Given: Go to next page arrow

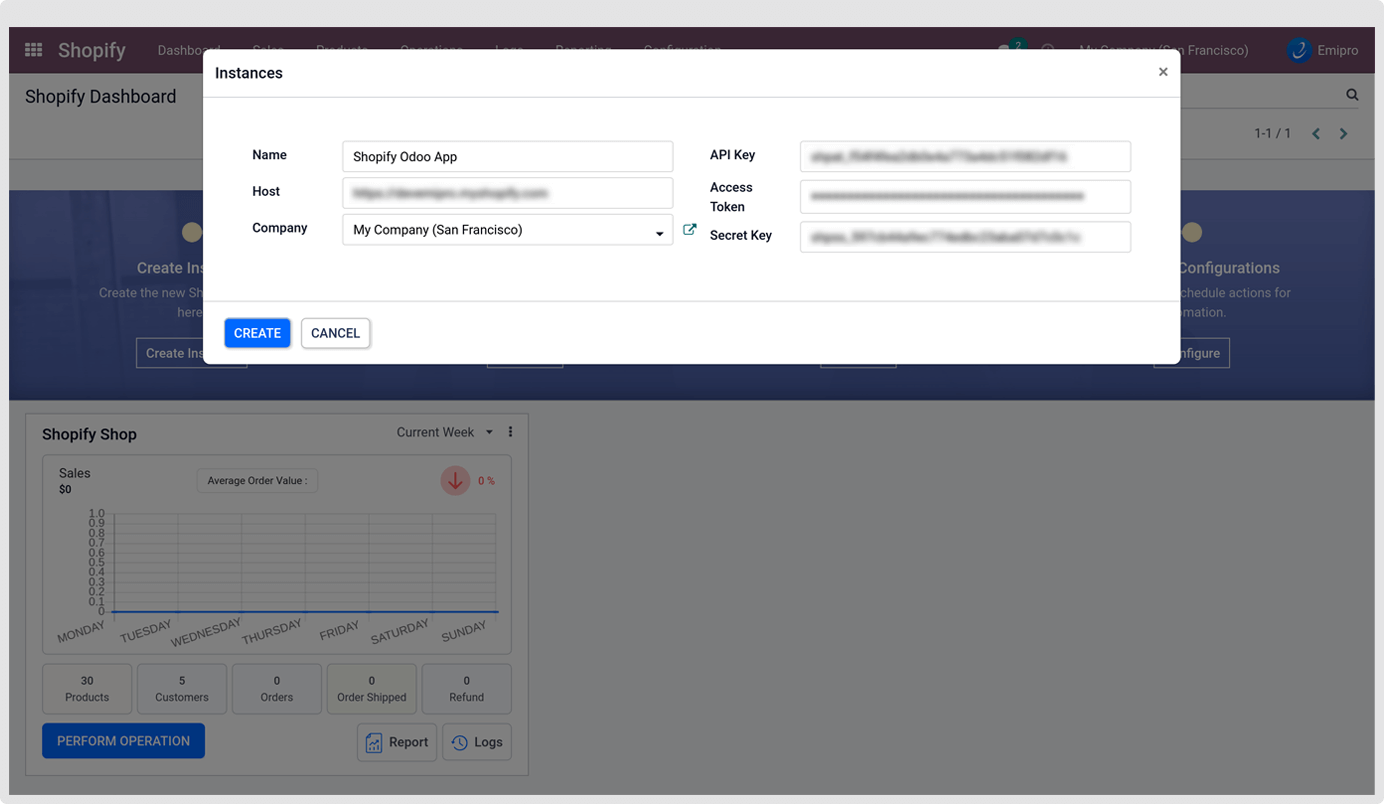Looking at the screenshot, I should [x=1343, y=134].
